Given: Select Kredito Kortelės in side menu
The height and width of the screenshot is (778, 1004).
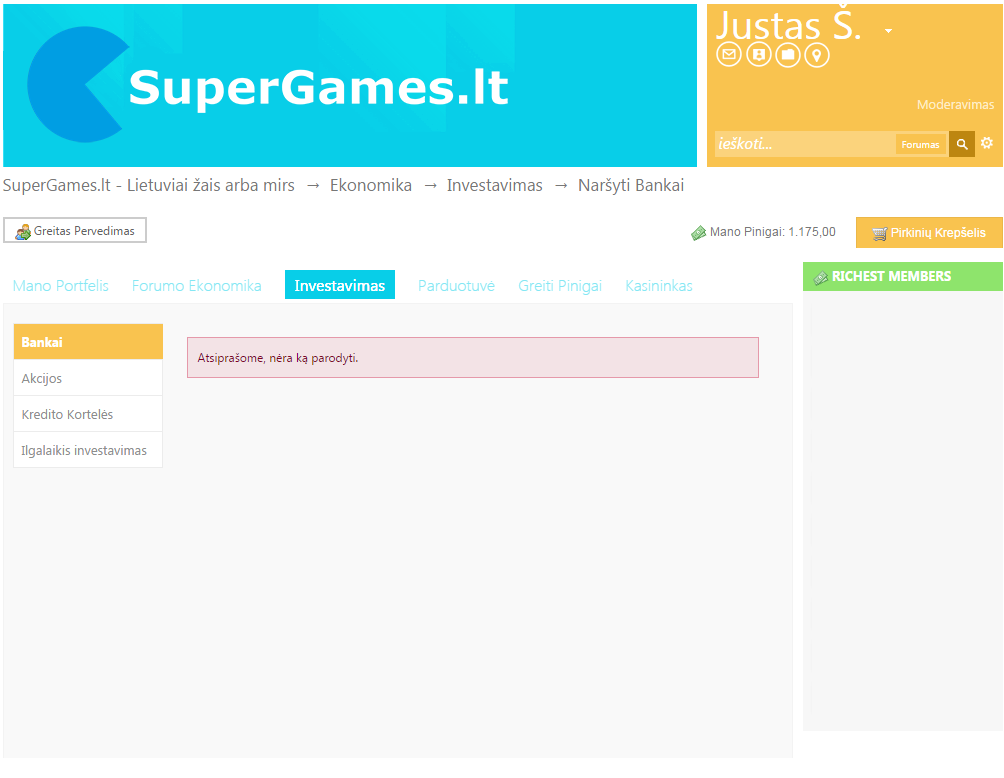Looking at the screenshot, I should coord(88,414).
